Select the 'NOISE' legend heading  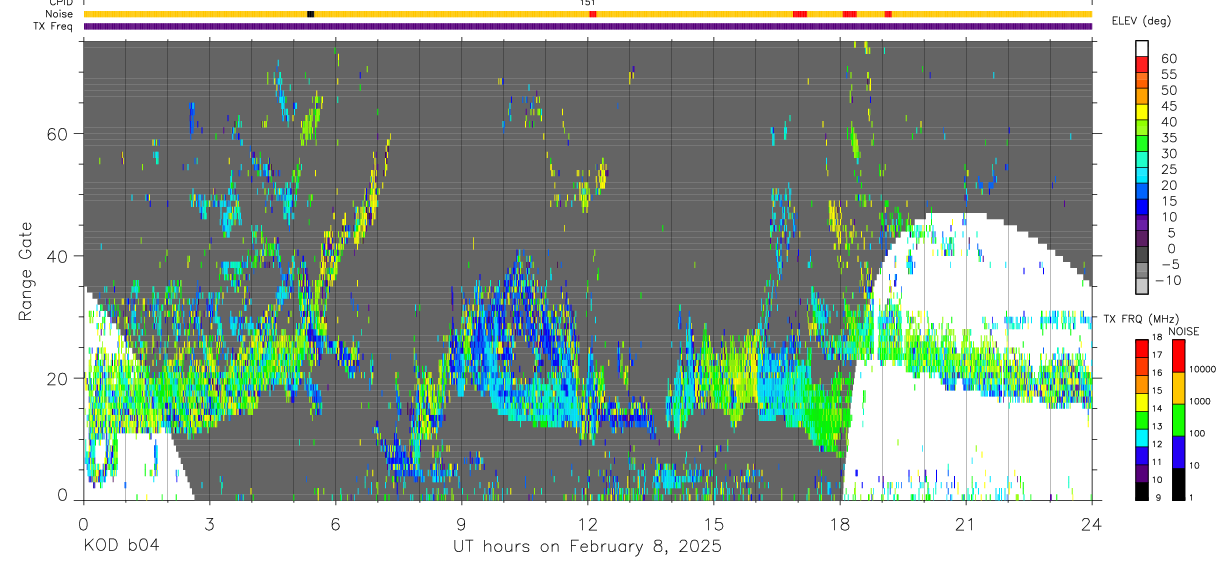click(x=1183, y=331)
